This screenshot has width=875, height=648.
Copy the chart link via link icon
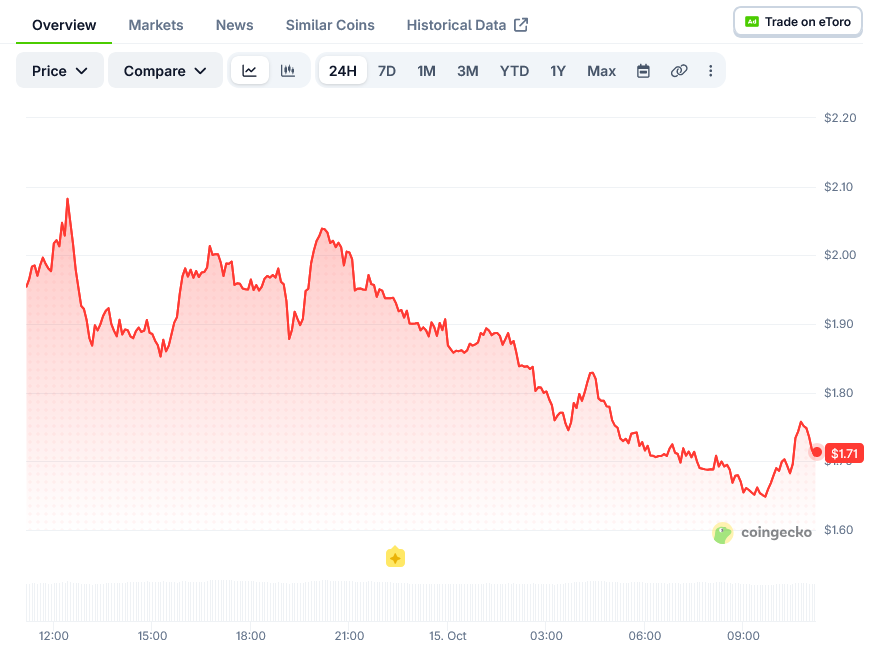point(679,71)
